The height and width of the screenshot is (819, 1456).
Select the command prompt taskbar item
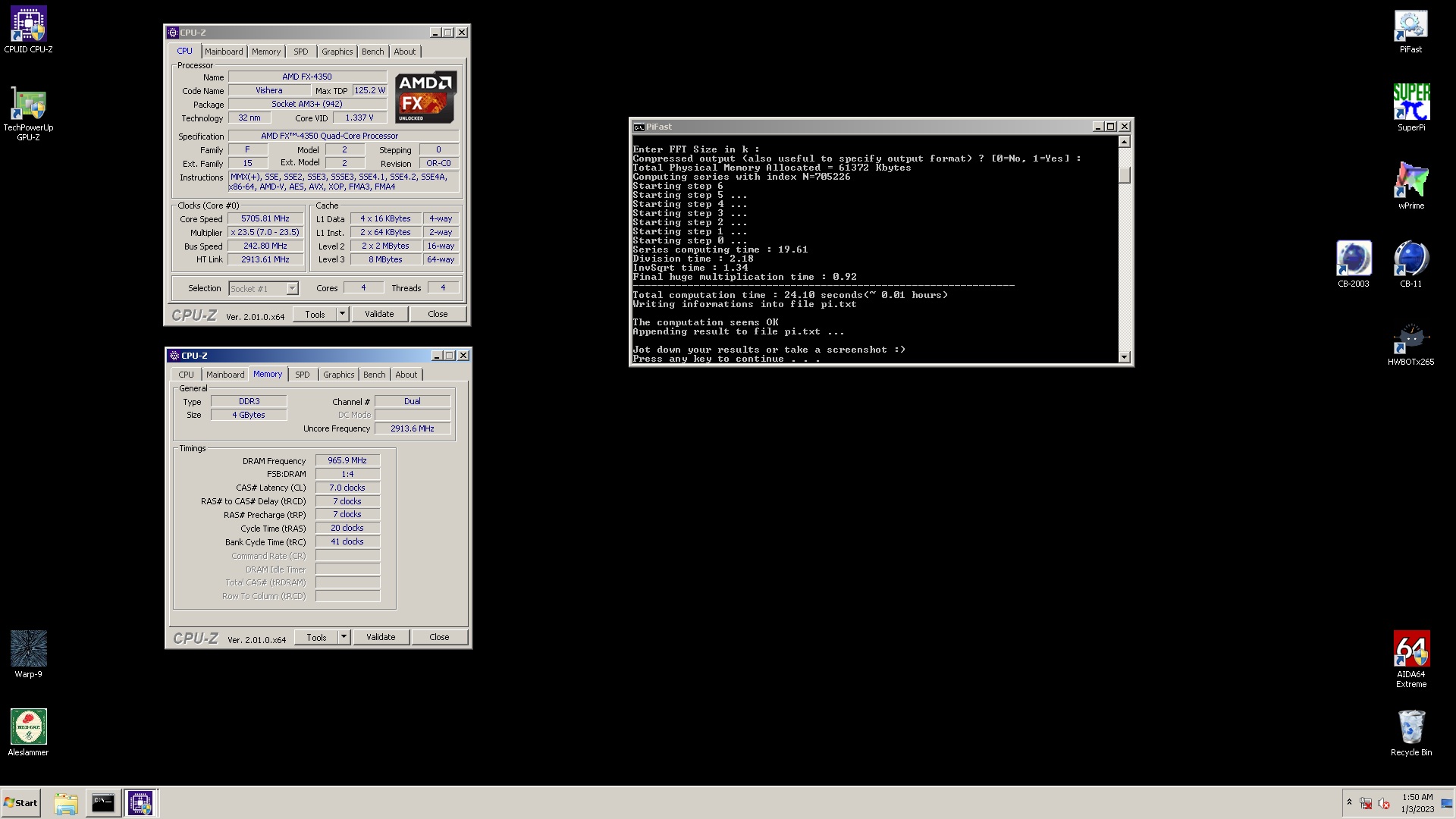coord(103,803)
